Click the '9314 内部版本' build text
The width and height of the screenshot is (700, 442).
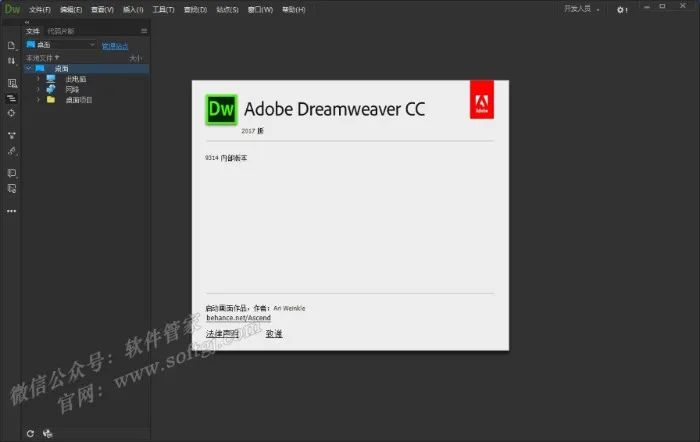pyautogui.click(x=226, y=158)
